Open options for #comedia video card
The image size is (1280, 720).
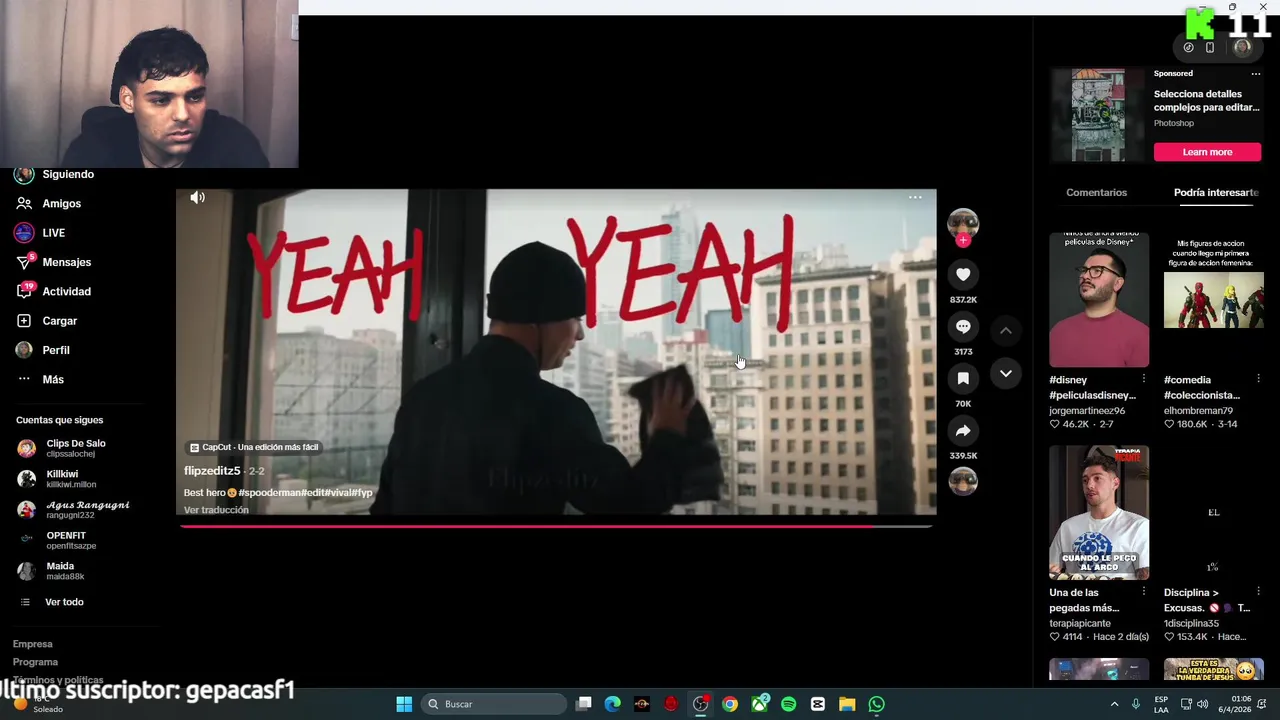[1258, 379]
